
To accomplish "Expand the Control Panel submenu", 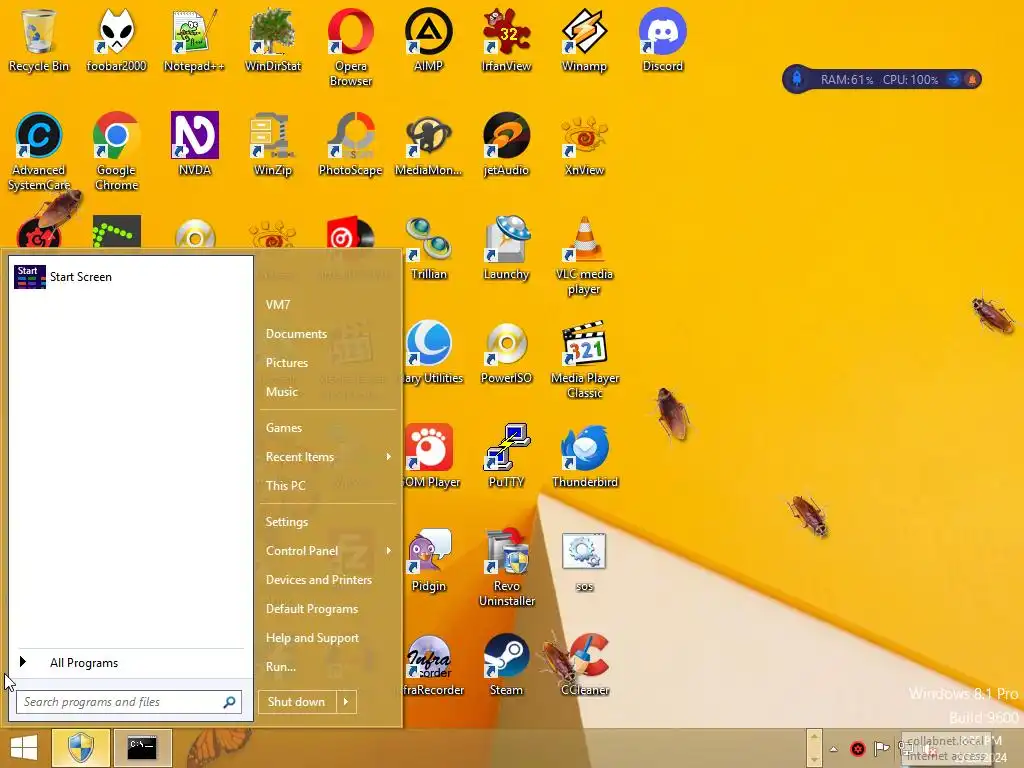I will (x=328, y=551).
